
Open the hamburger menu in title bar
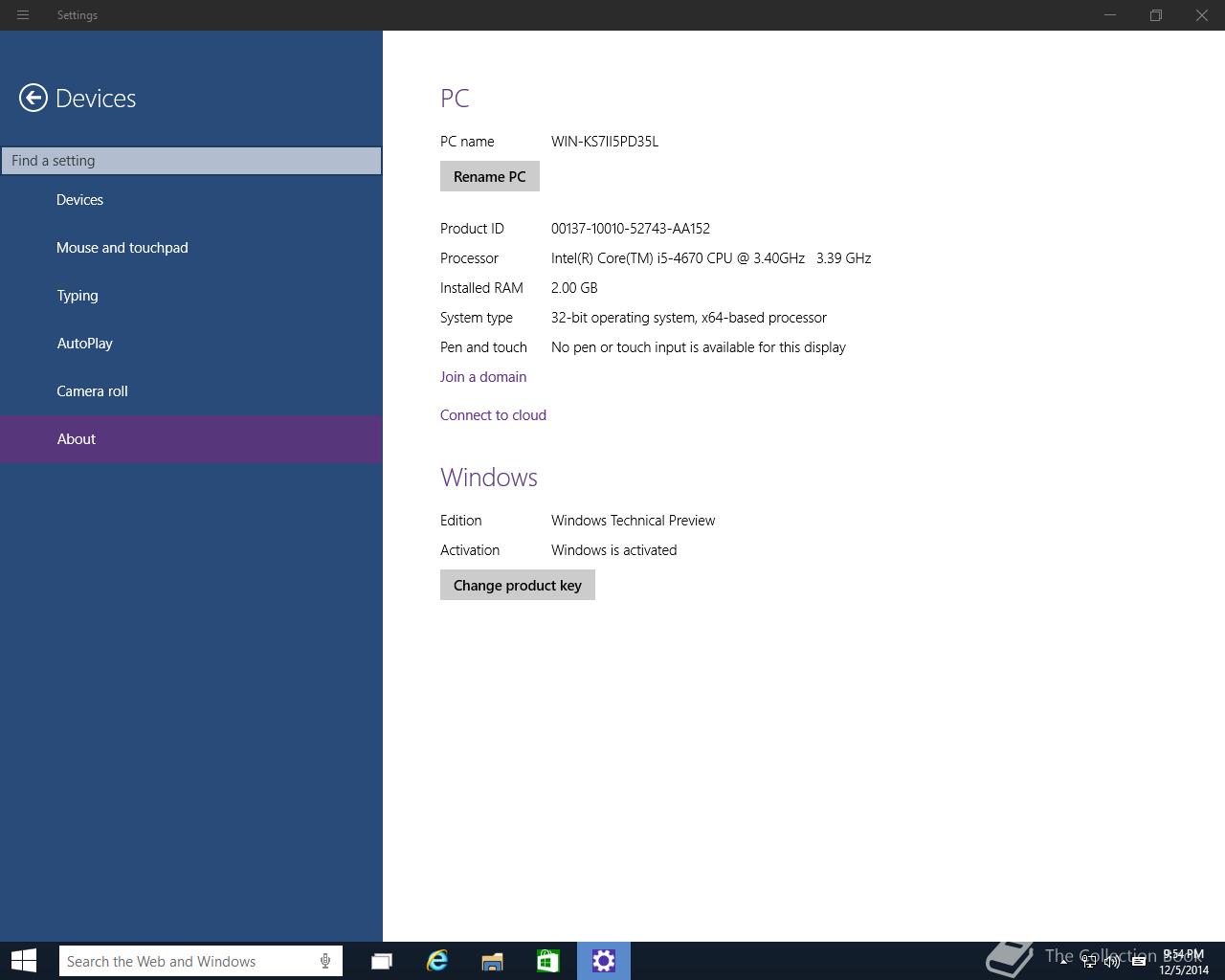tap(23, 15)
